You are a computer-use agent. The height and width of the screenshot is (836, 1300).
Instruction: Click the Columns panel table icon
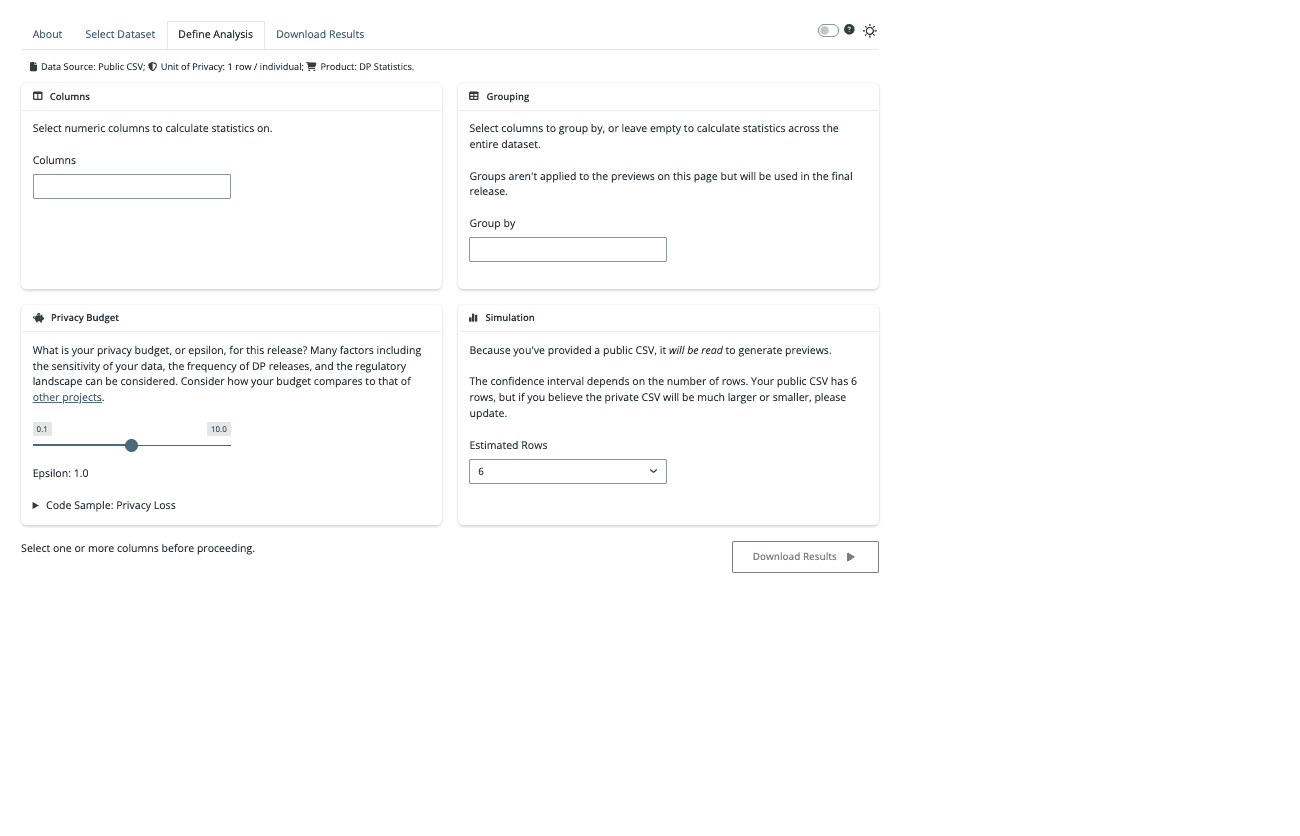pyautogui.click(x=38, y=96)
